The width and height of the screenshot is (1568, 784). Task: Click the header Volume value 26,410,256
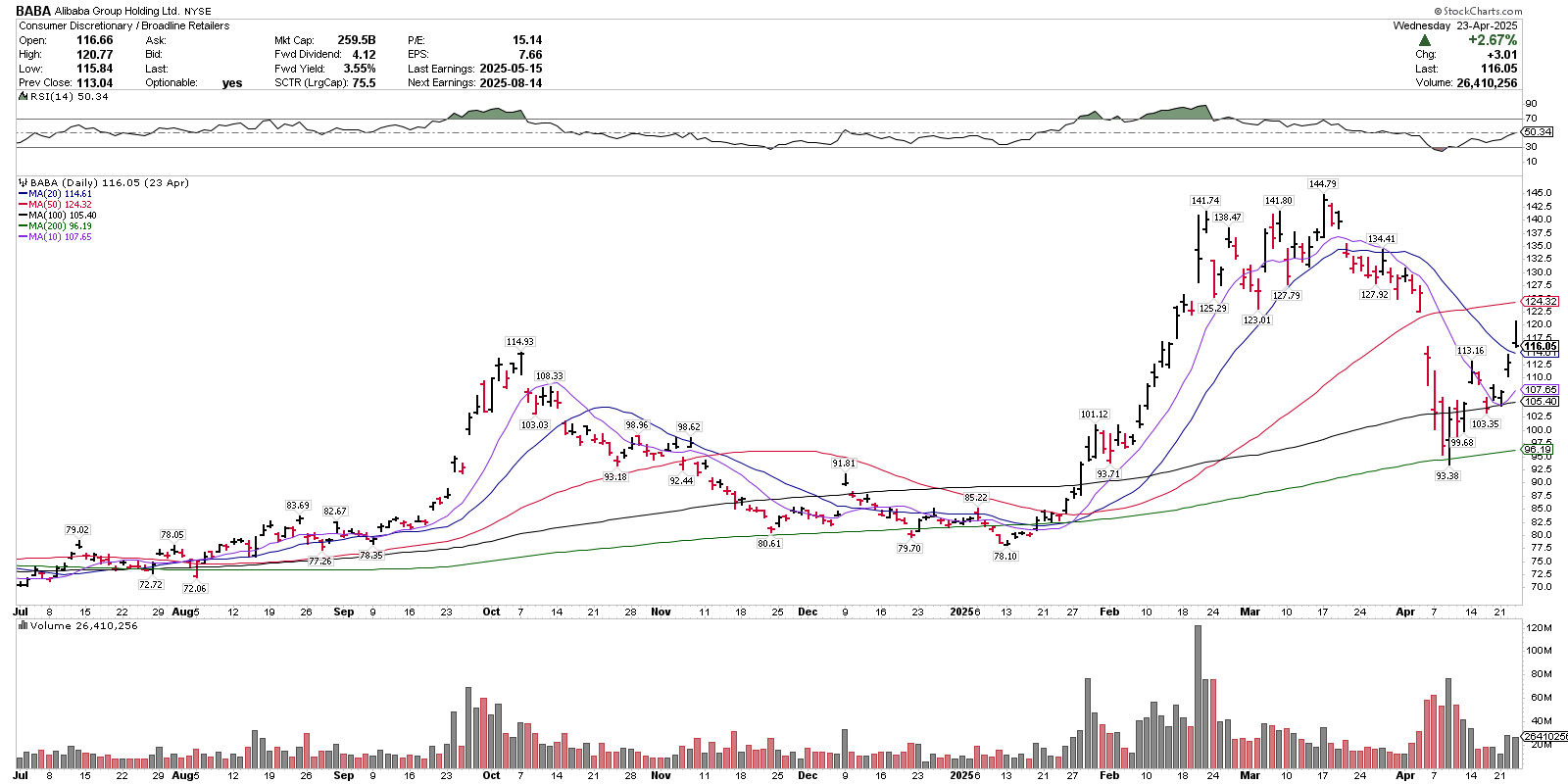tap(1487, 83)
